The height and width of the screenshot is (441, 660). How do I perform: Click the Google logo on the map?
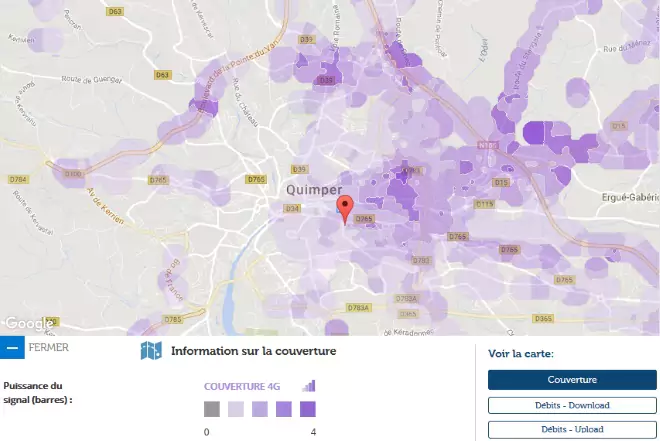(28, 324)
